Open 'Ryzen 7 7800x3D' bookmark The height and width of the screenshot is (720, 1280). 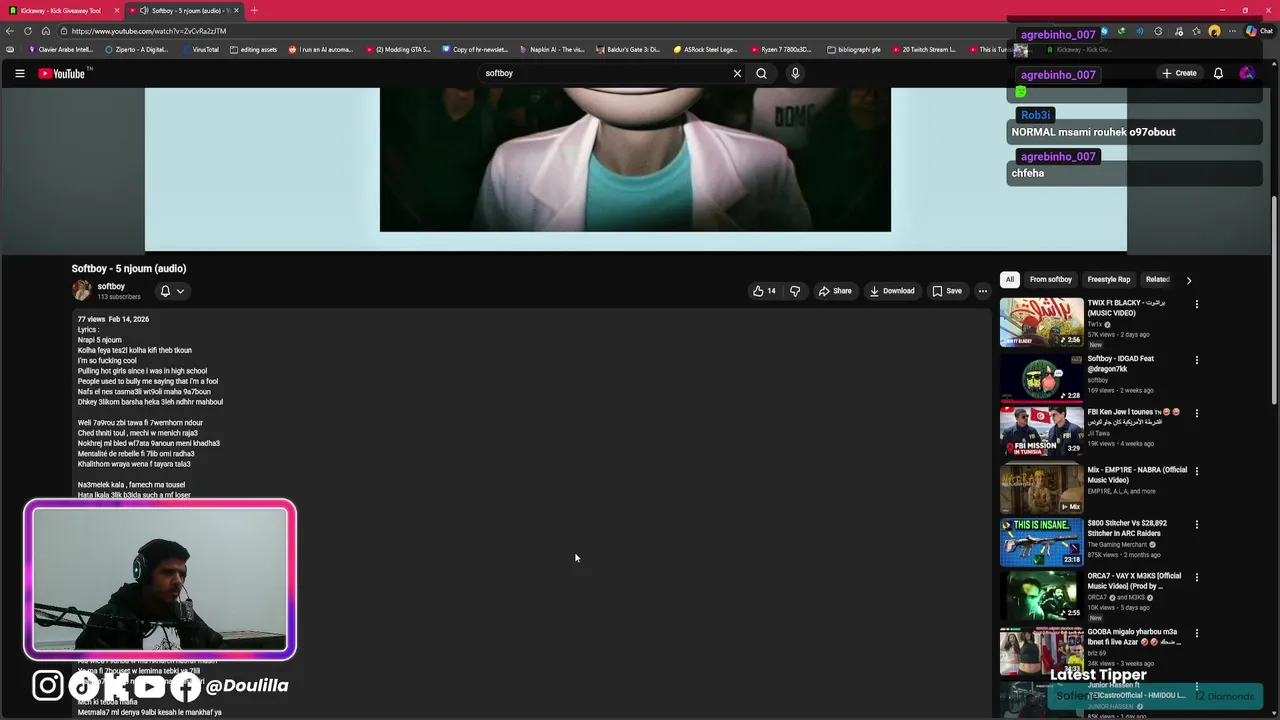point(781,49)
